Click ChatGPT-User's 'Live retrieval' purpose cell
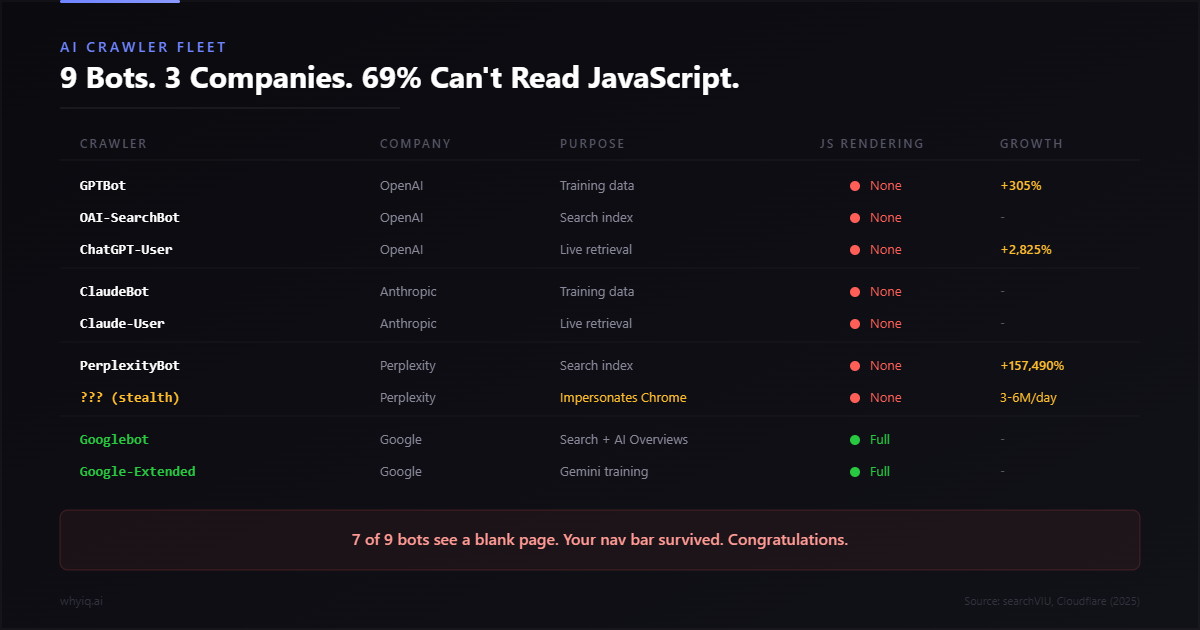 tap(596, 250)
